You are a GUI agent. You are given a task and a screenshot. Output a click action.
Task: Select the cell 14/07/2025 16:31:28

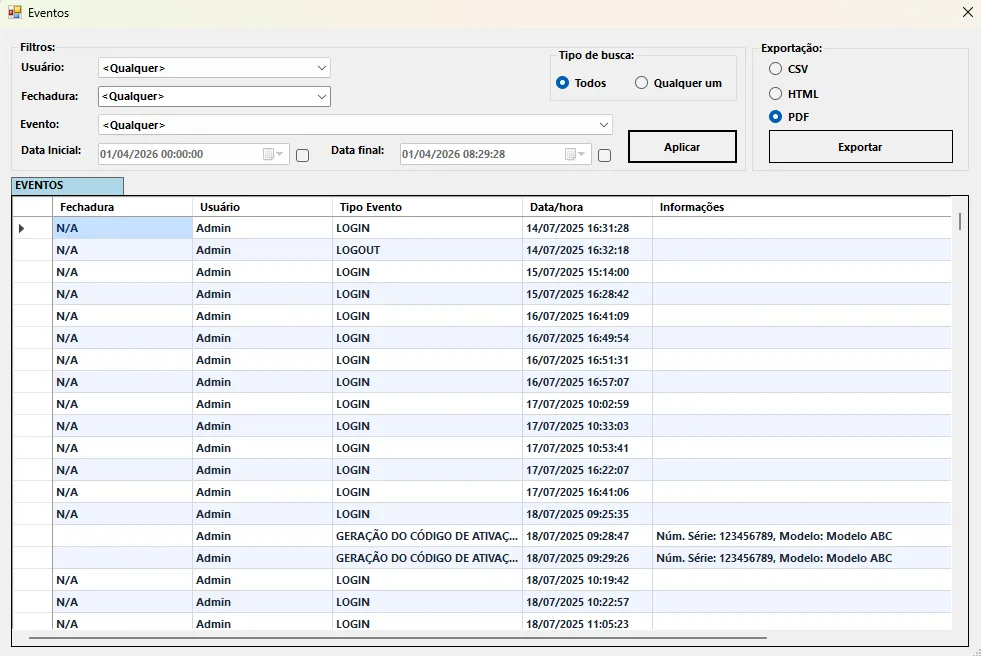pyautogui.click(x=587, y=228)
